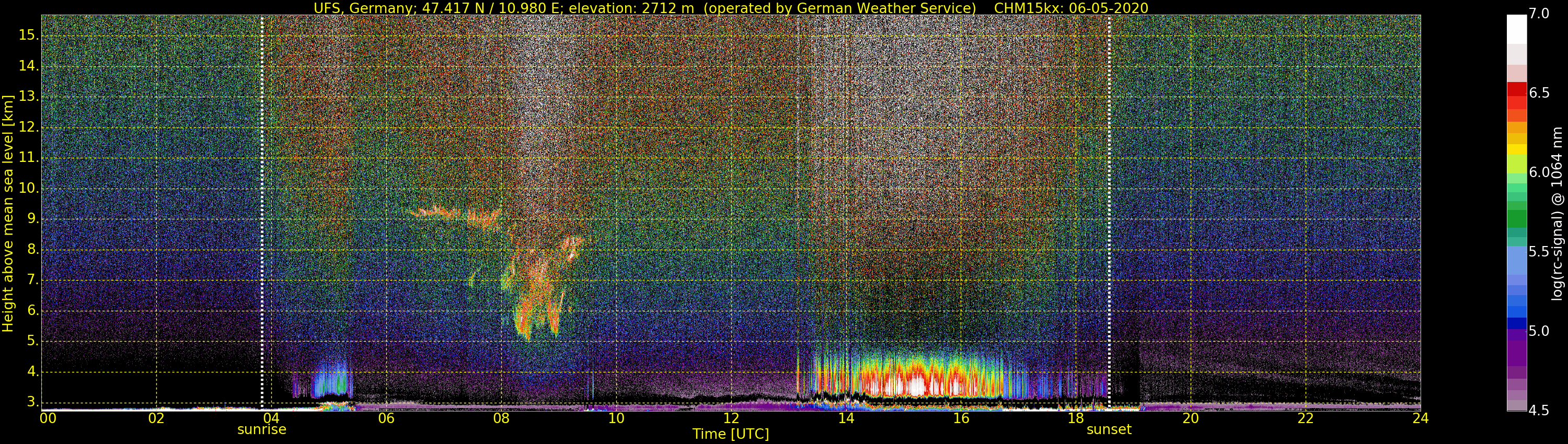Click the 13. height tick label
The height and width of the screenshot is (444, 1568).
(29, 97)
